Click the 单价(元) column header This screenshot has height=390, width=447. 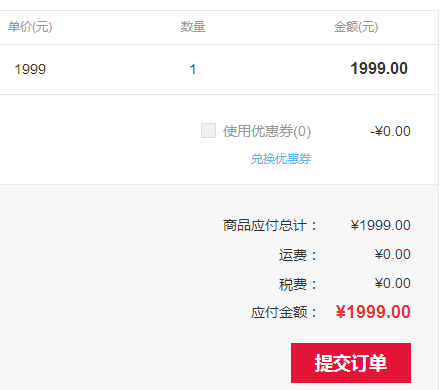[x=30, y=27]
